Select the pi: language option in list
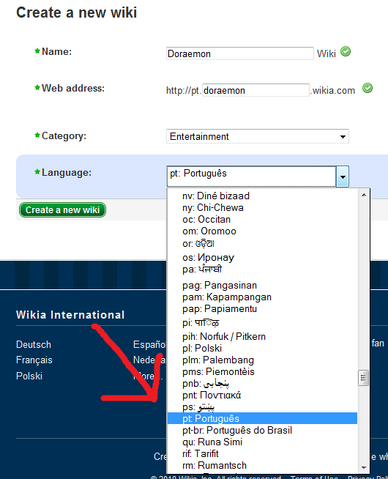 tap(201, 323)
